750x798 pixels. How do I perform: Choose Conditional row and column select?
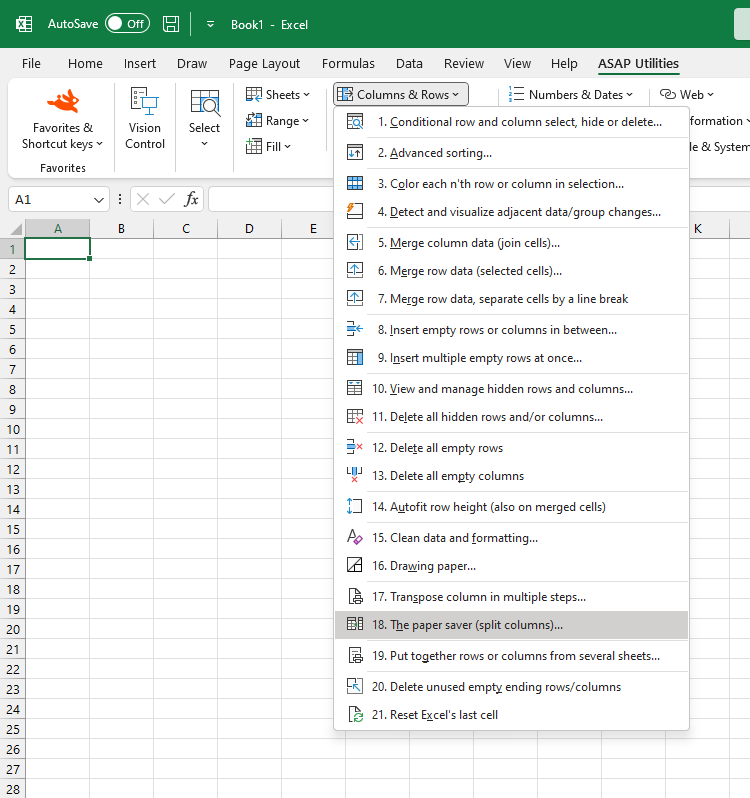[511, 122]
